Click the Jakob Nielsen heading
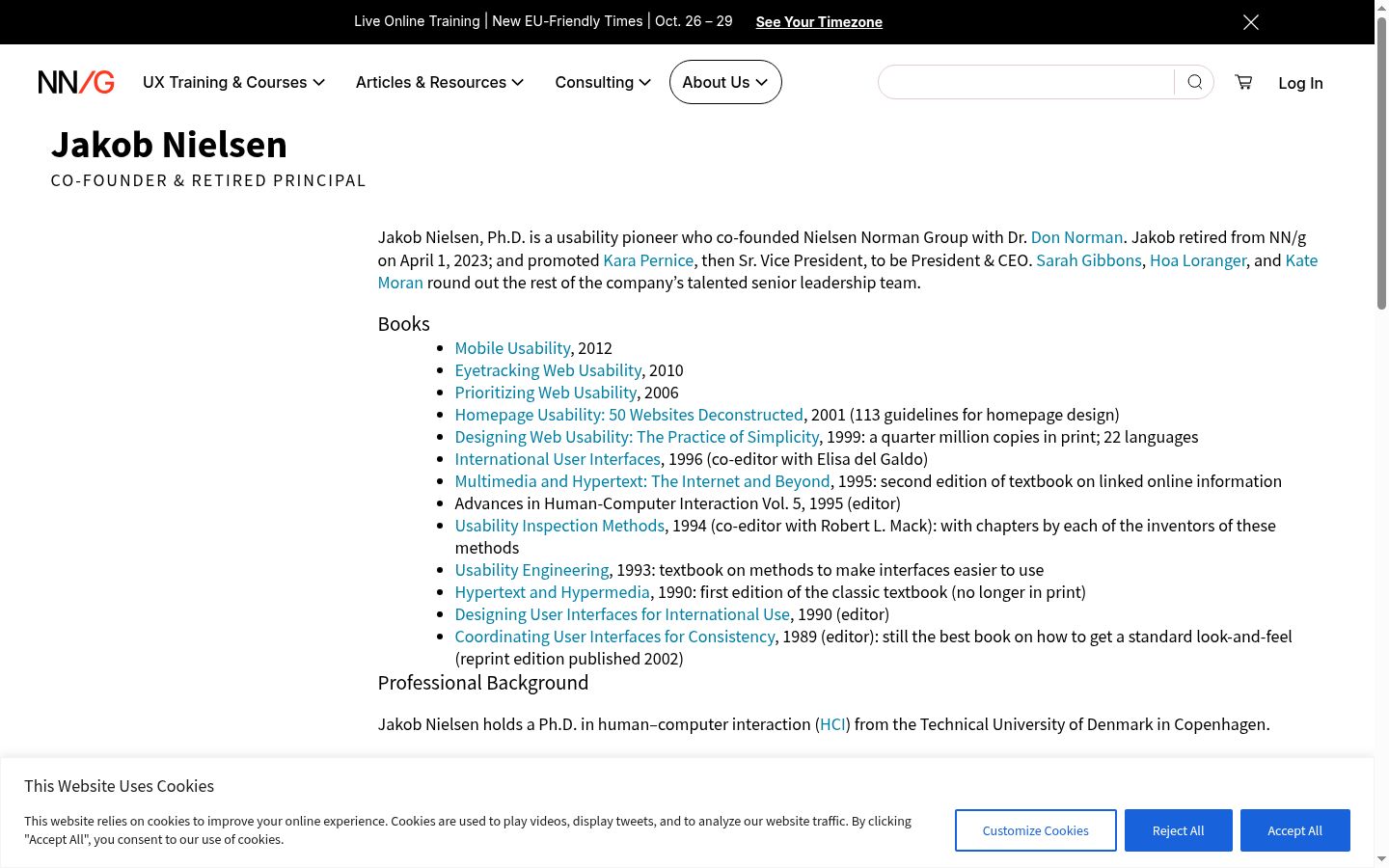This screenshot has width=1389, height=868. coord(169,145)
